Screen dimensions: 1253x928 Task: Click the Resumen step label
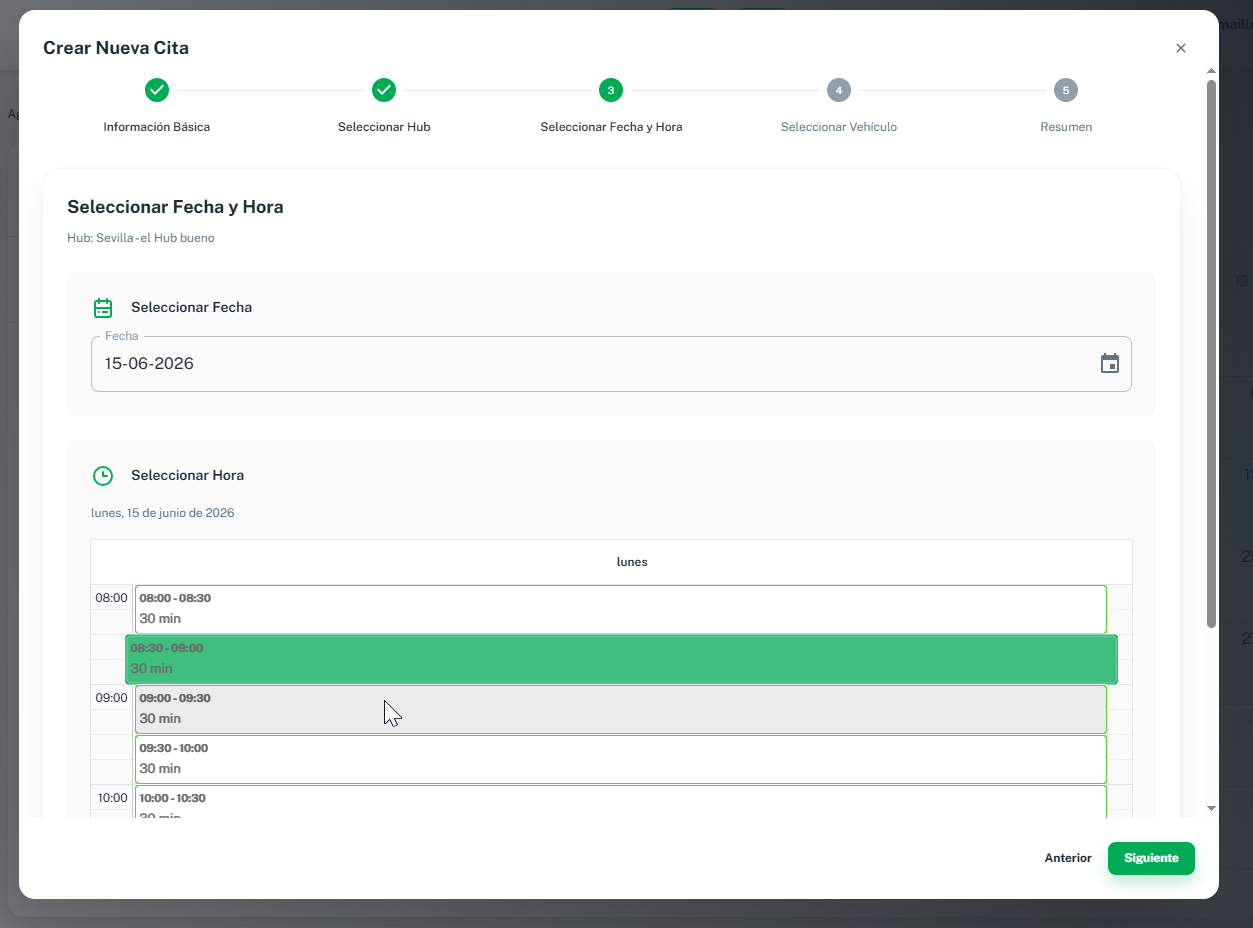[x=1066, y=127]
